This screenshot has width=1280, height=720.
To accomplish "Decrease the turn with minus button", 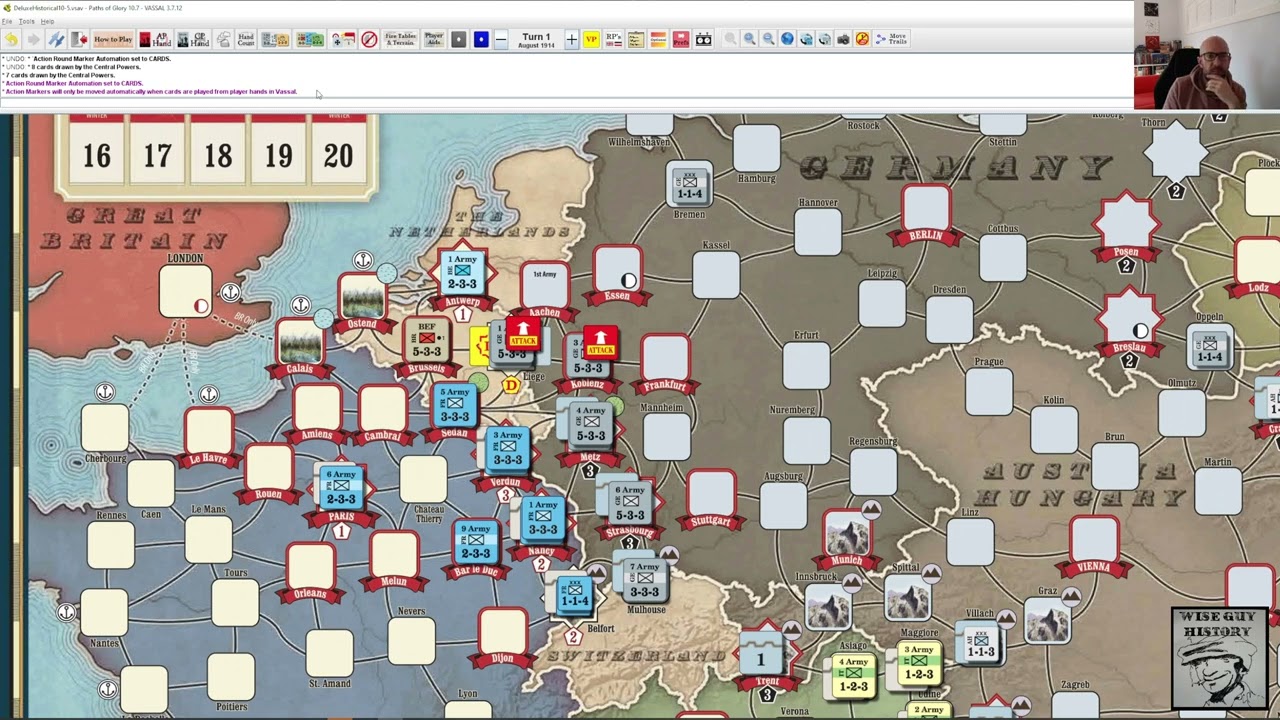I will click(501, 39).
